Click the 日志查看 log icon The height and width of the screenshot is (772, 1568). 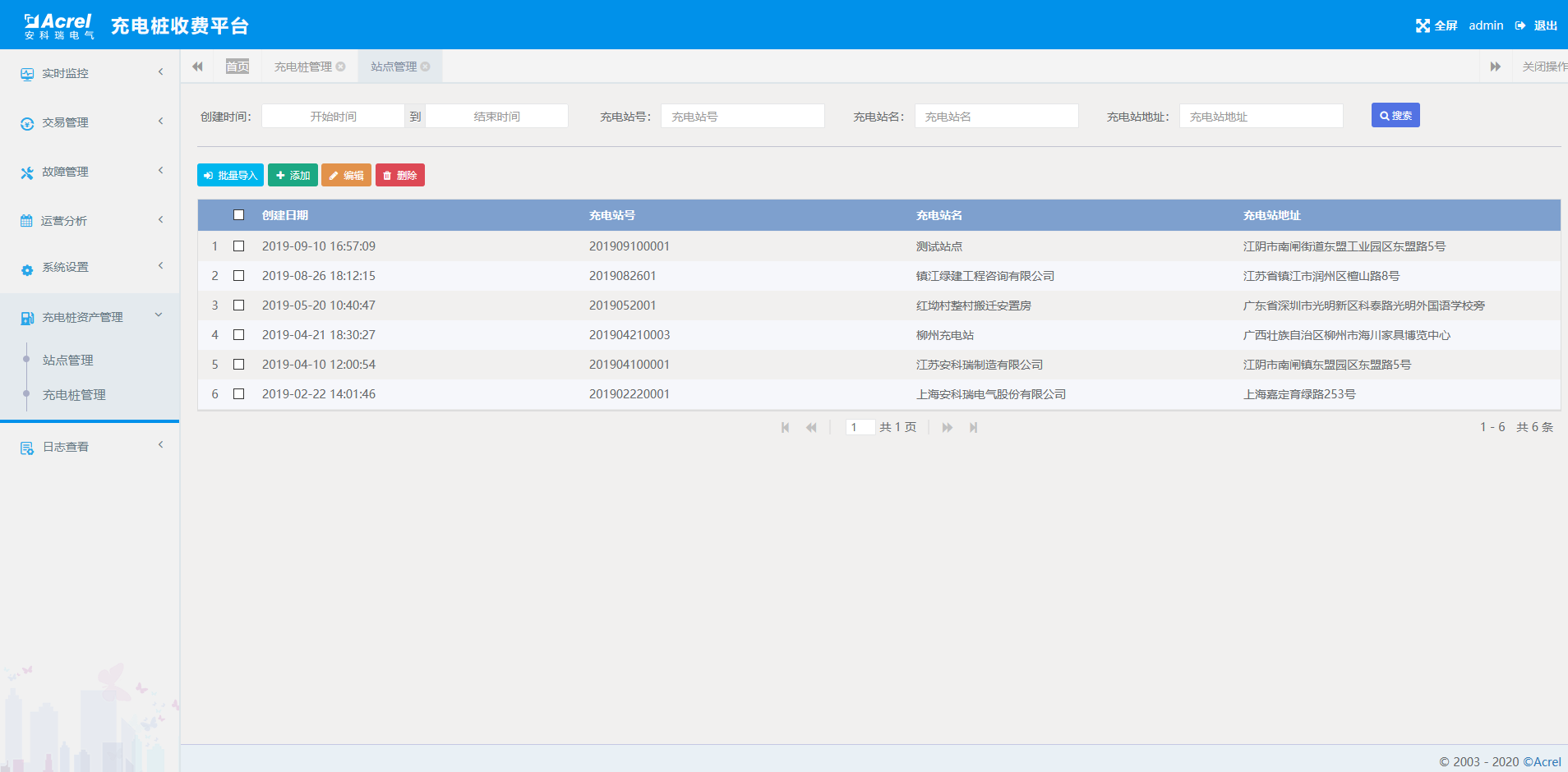[27, 448]
